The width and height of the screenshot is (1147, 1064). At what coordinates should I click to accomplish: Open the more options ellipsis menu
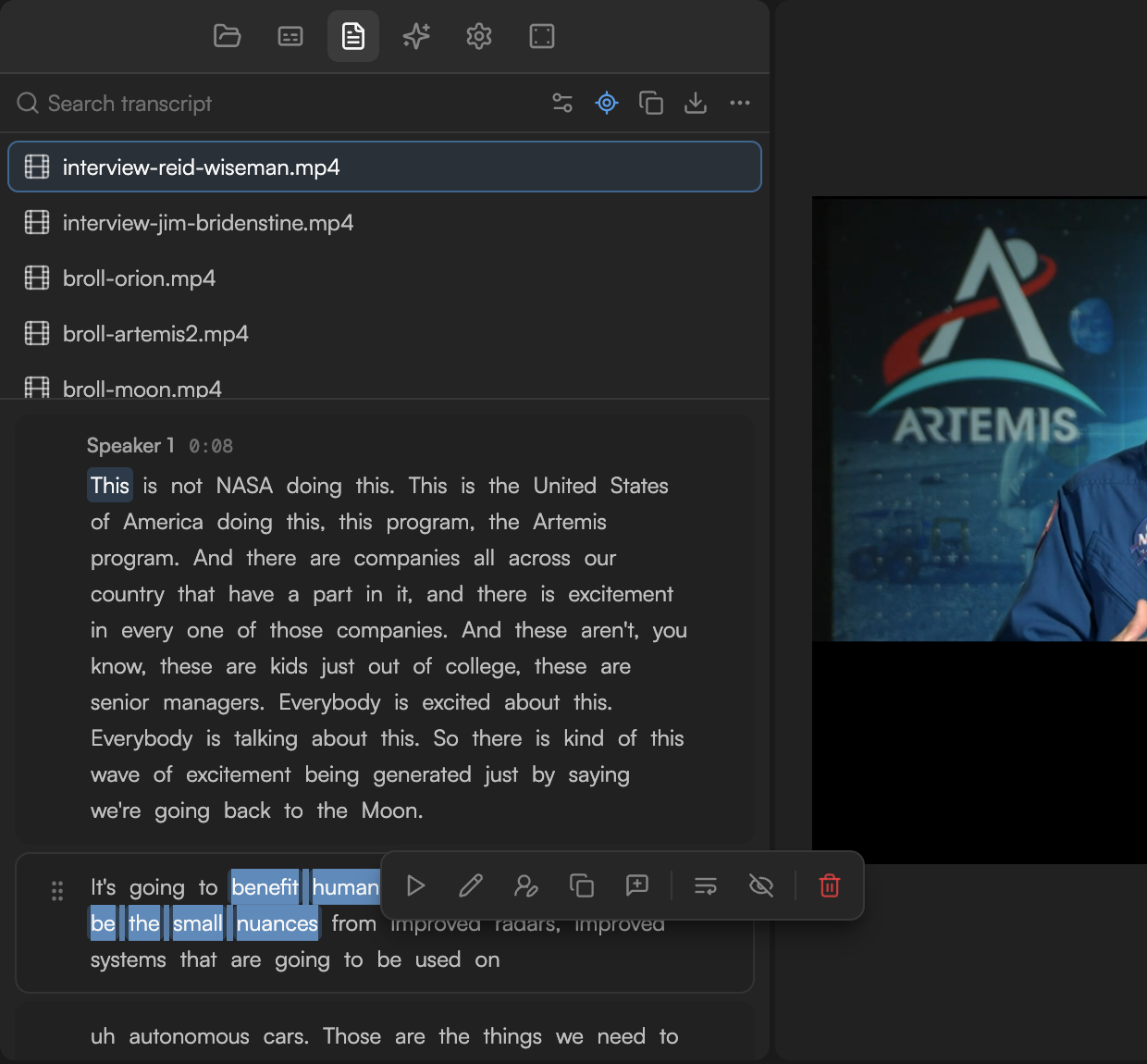740,103
